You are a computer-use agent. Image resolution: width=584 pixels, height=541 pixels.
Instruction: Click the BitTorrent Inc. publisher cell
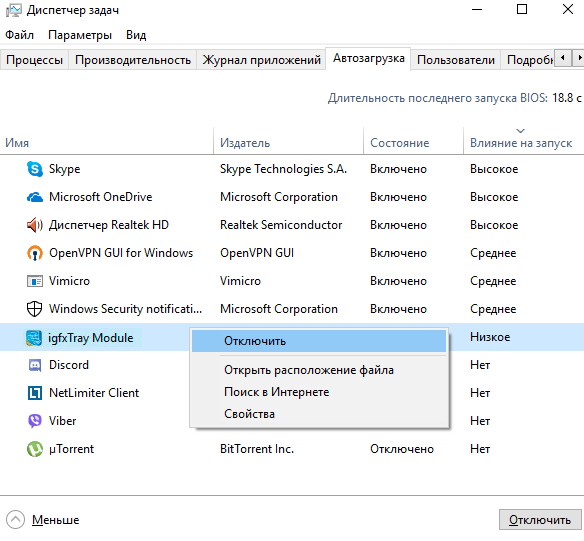click(257, 449)
